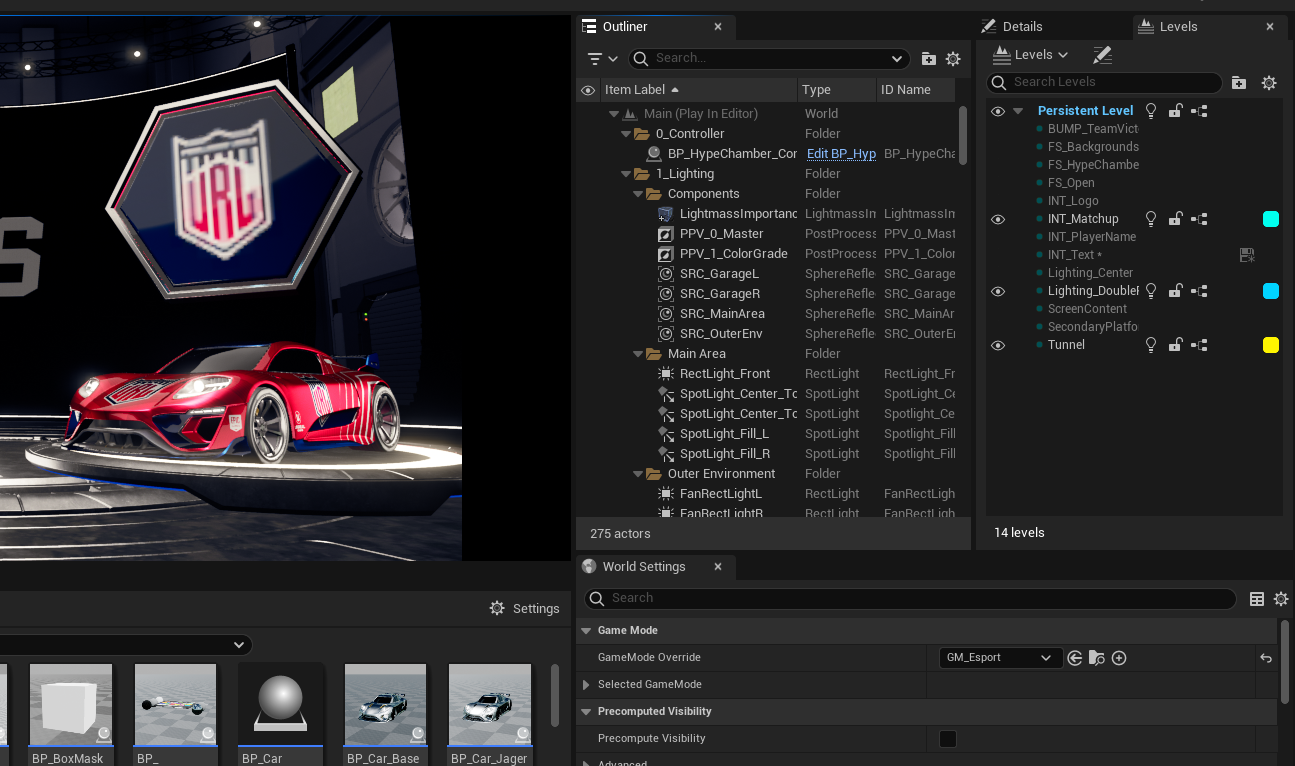
Task: Click the Lighting_Double blue color swatch
Action: point(1271,291)
